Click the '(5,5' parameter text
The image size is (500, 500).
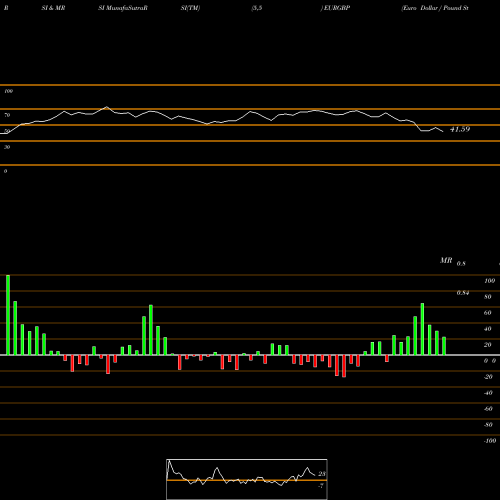click(x=257, y=8)
